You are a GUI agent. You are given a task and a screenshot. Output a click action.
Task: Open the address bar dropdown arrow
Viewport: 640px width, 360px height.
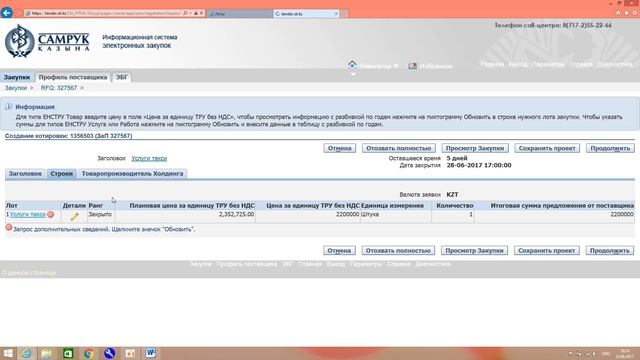[190, 13]
